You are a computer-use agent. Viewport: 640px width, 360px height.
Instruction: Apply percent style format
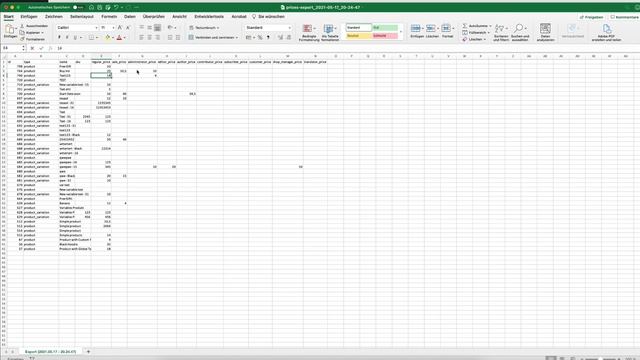click(260, 38)
